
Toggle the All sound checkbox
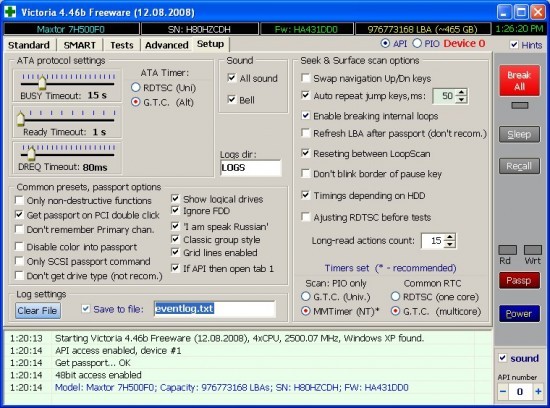pos(232,78)
